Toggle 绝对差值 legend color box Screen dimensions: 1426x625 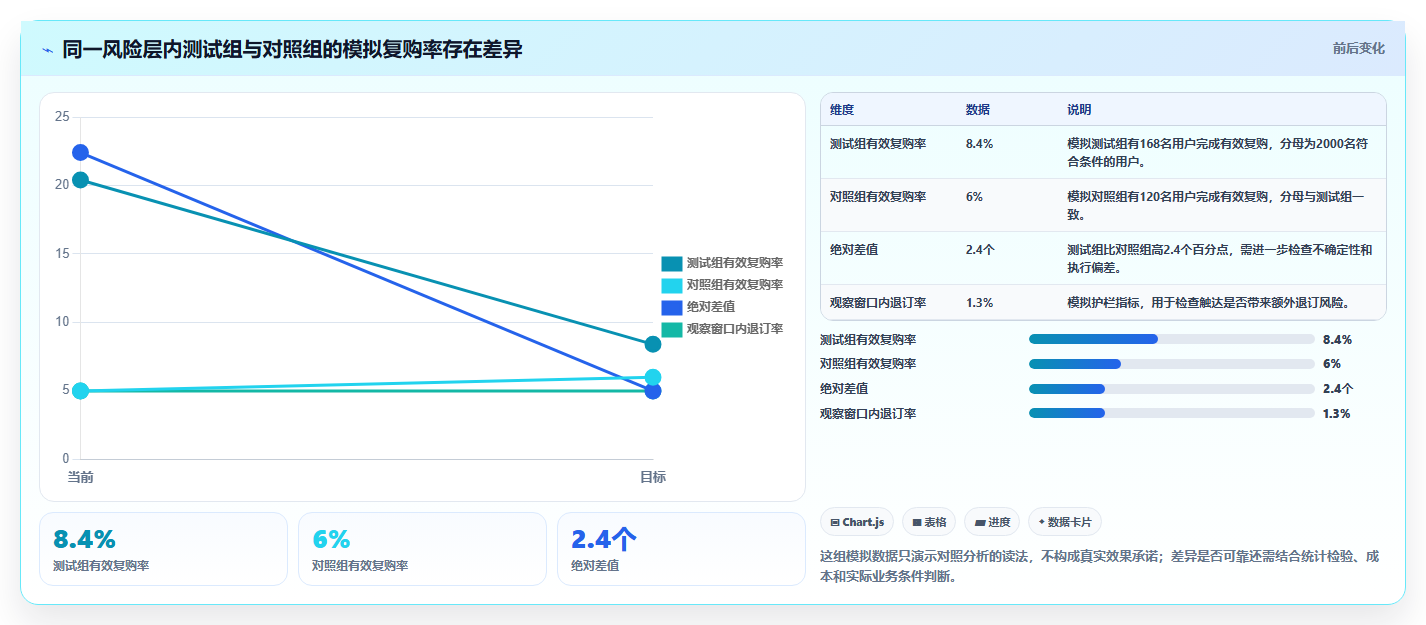pyautogui.click(x=672, y=307)
